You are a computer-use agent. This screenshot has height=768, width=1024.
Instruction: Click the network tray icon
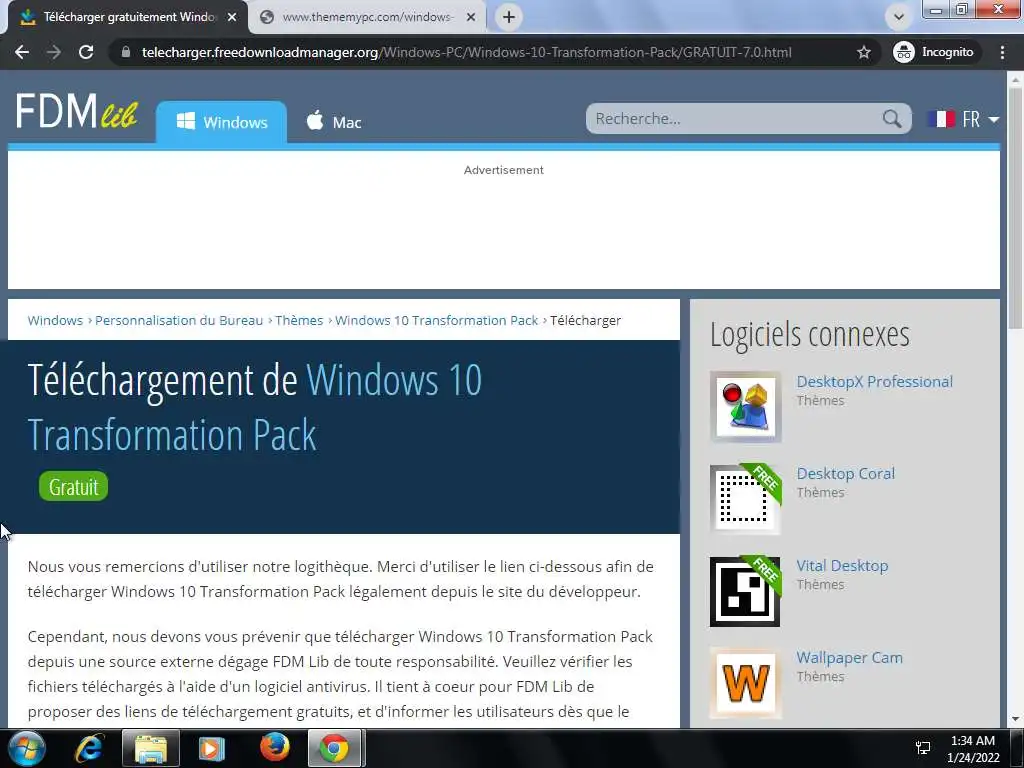[x=923, y=748]
